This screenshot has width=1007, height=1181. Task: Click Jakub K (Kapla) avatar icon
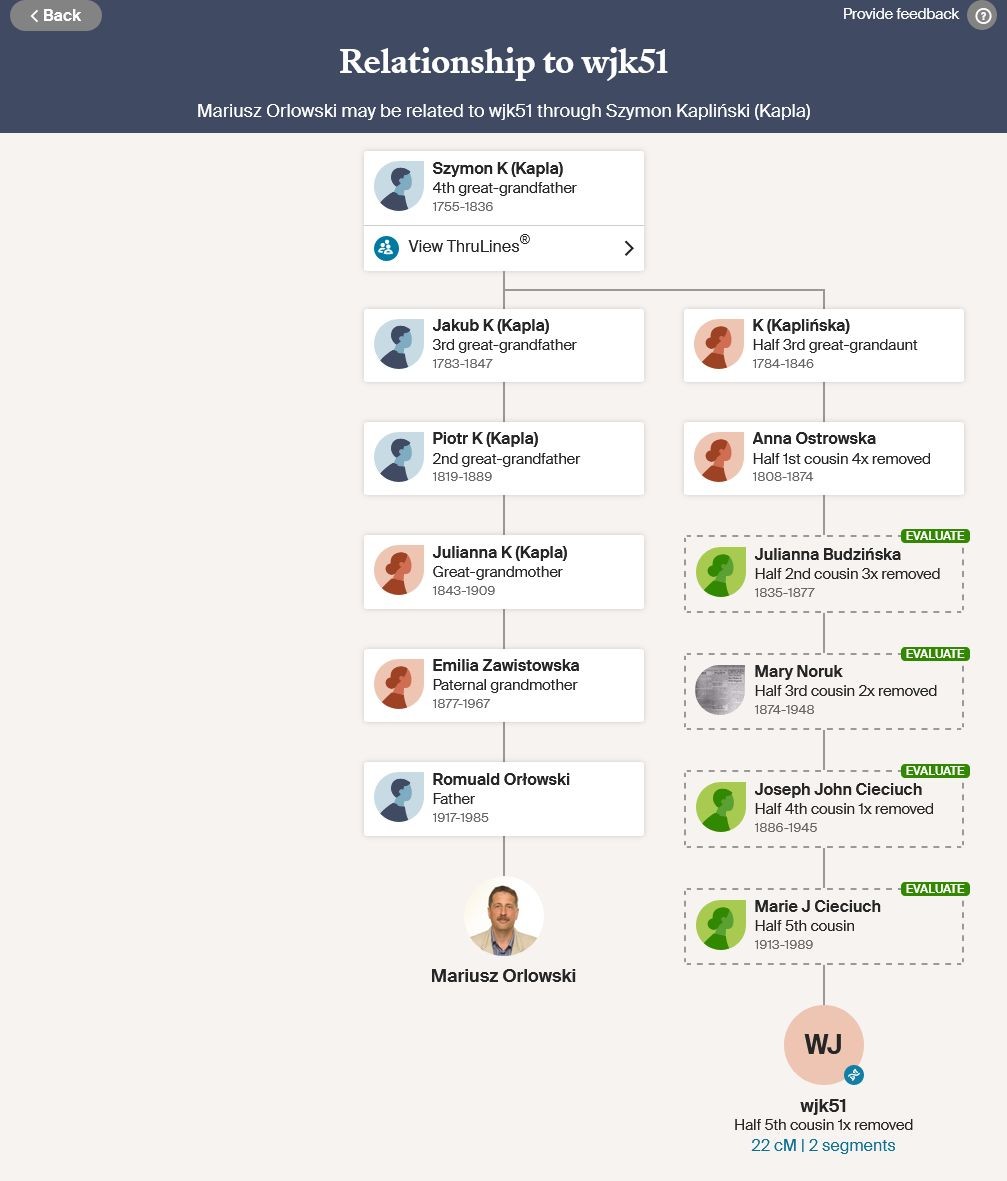(x=399, y=344)
